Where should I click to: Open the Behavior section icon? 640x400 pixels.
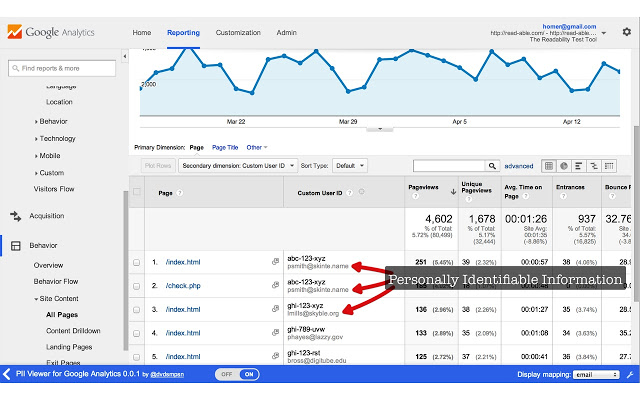[16, 246]
